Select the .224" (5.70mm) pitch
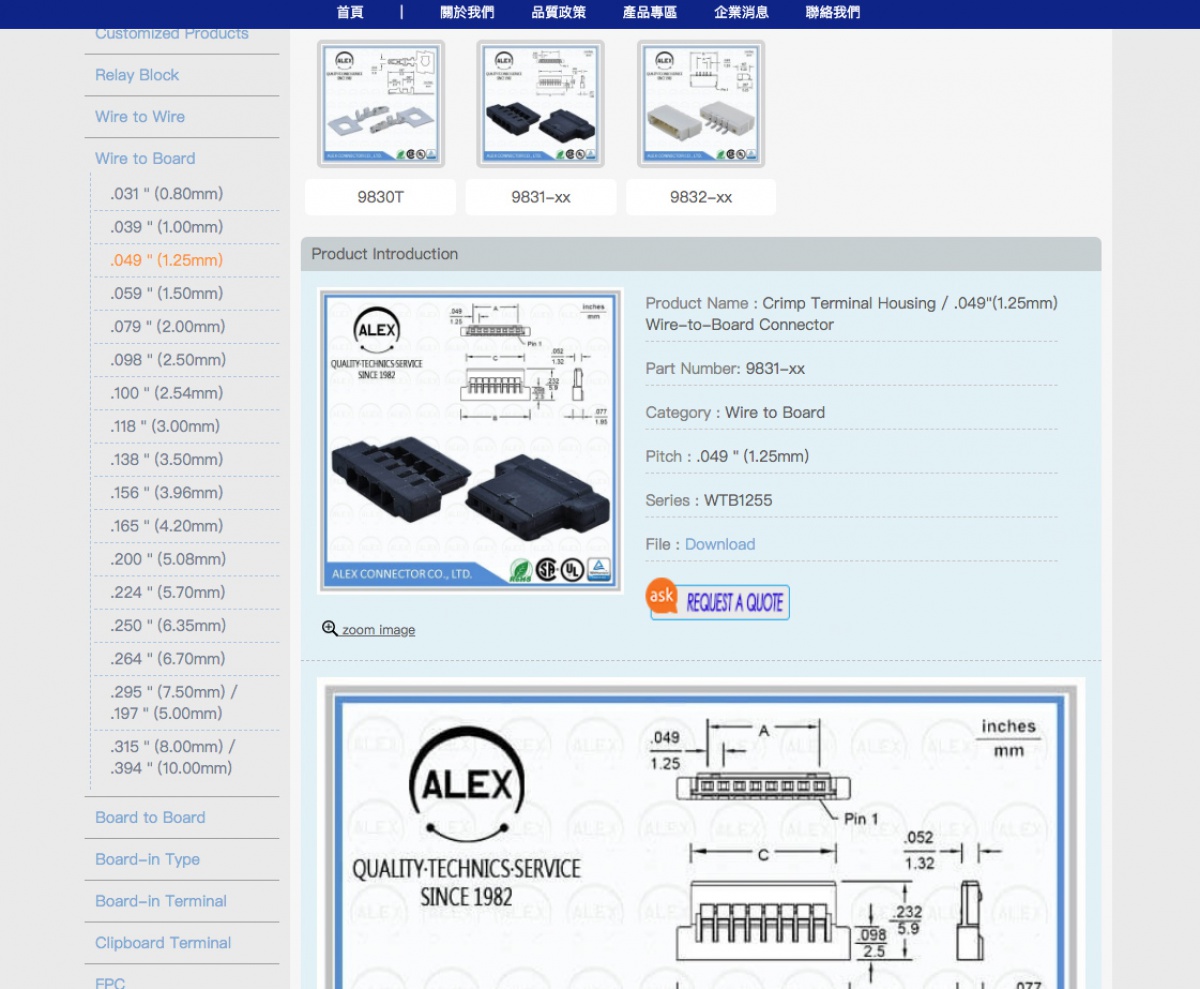The image size is (1200, 989). coord(168,592)
